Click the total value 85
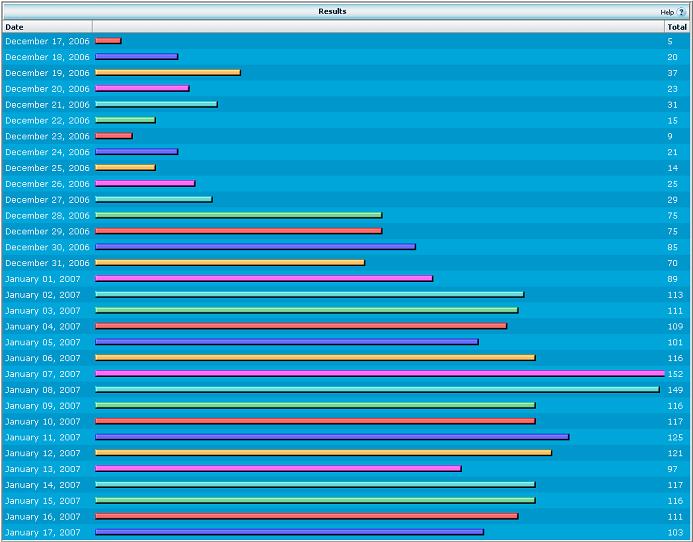This screenshot has width=693, height=542. point(673,247)
